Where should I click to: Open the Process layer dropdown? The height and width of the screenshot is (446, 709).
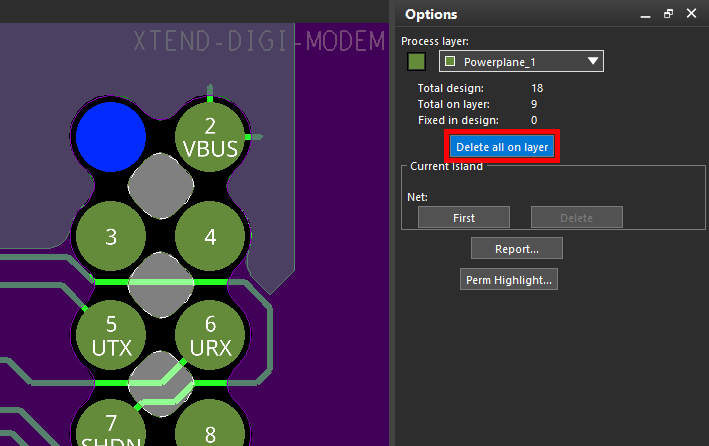click(x=521, y=61)
